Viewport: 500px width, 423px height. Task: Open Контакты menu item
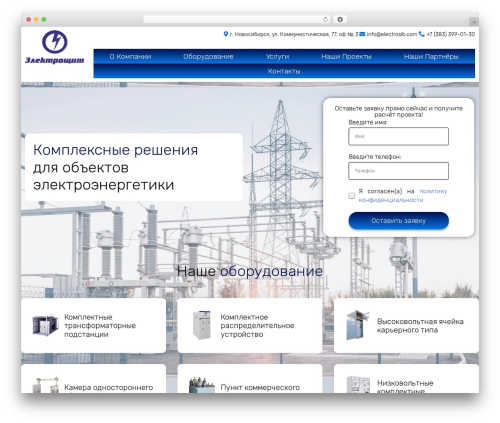[x=284, y=71]
